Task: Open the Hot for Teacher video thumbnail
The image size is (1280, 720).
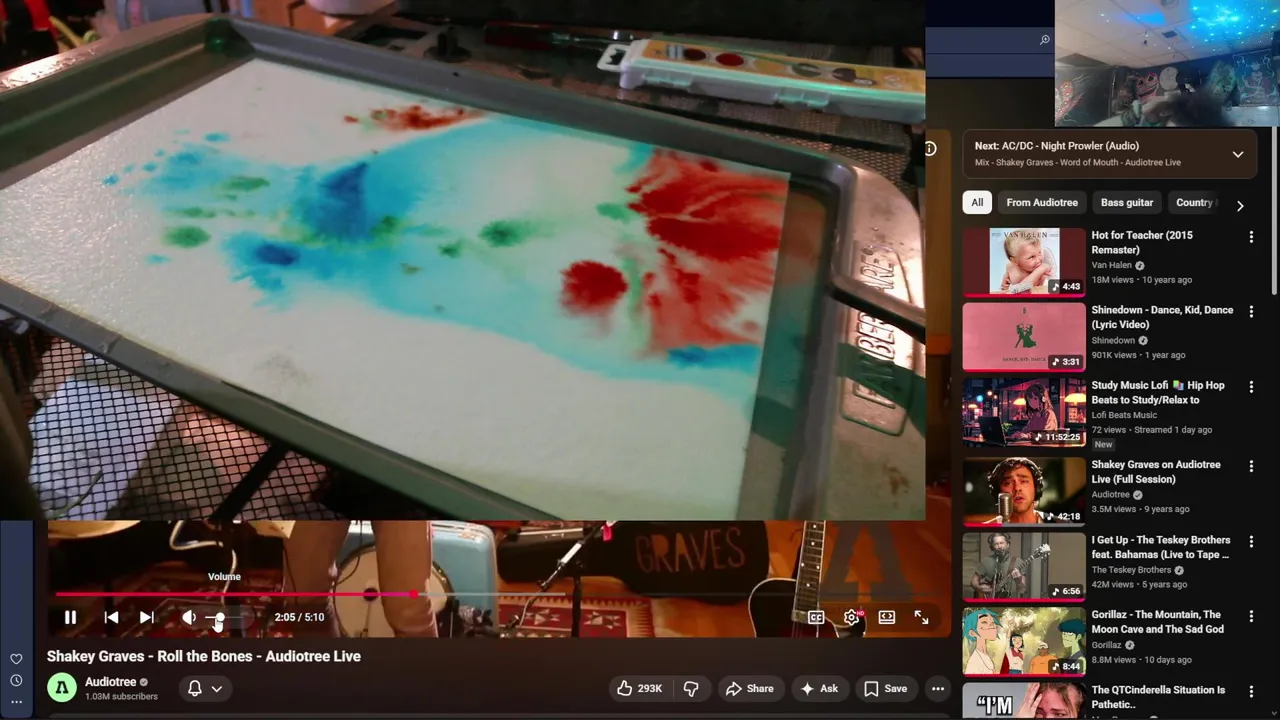Action: pyautogui.click(x=1024, y=262)
